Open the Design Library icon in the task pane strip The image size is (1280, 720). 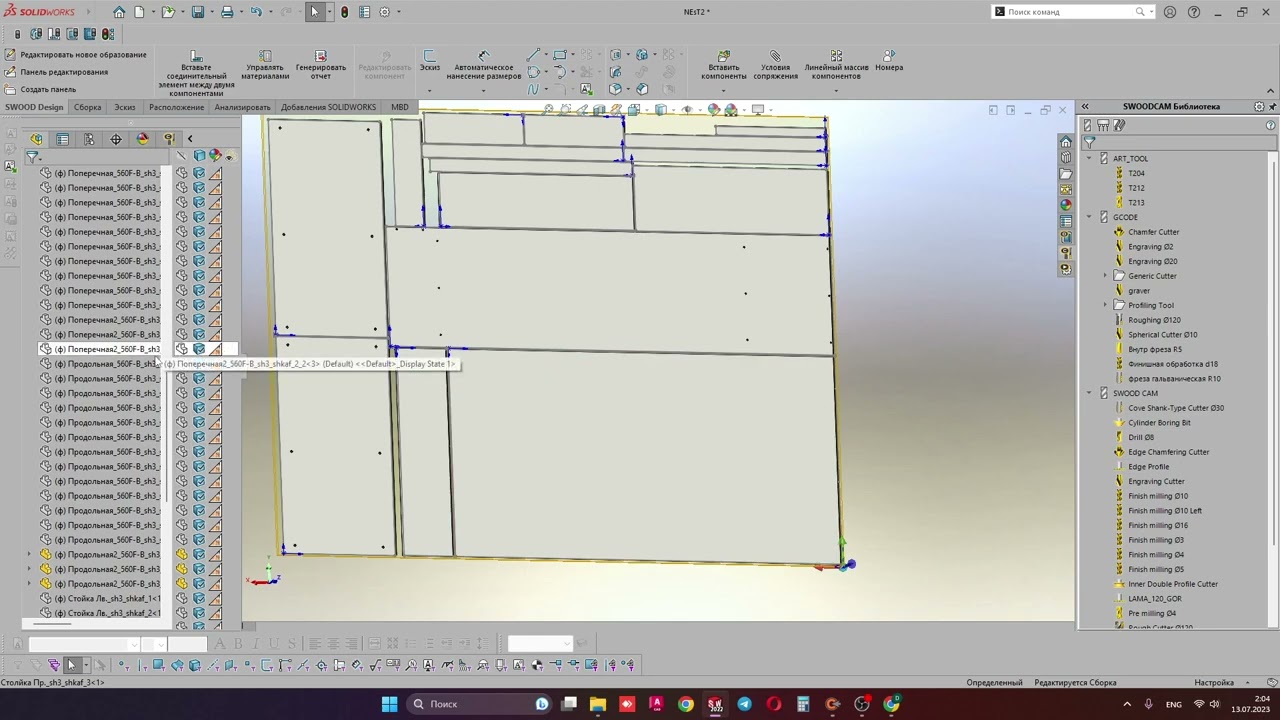click(1066, 158)
